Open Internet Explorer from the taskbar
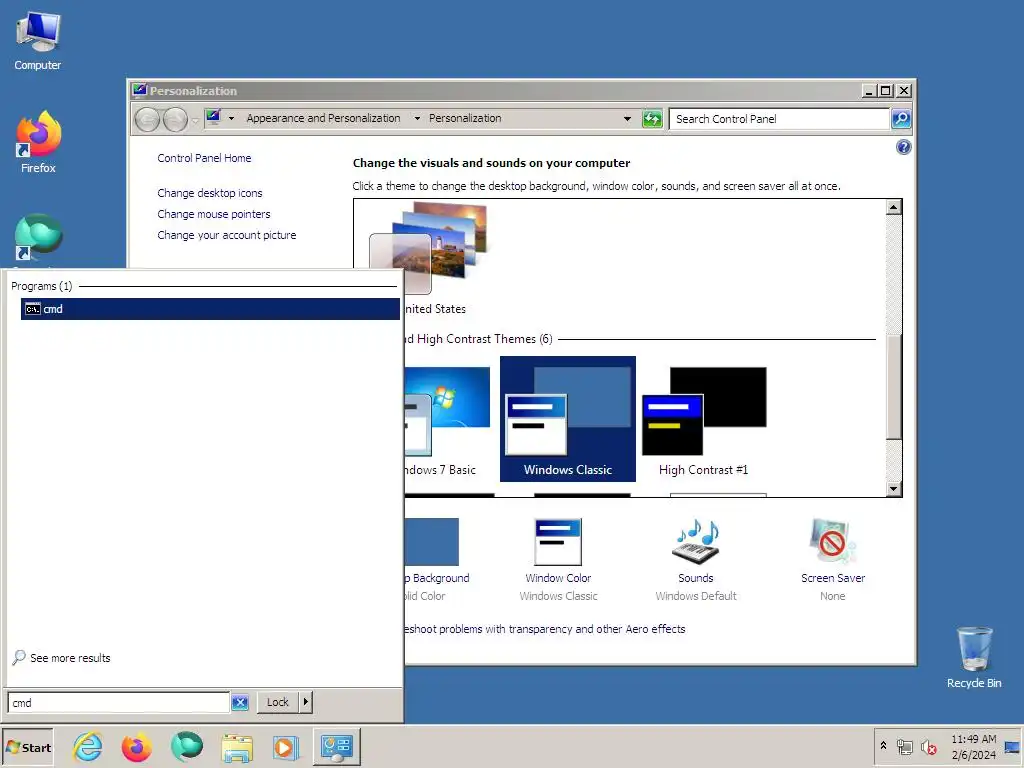Screen dimensions: 1024x768 [88, 747]
